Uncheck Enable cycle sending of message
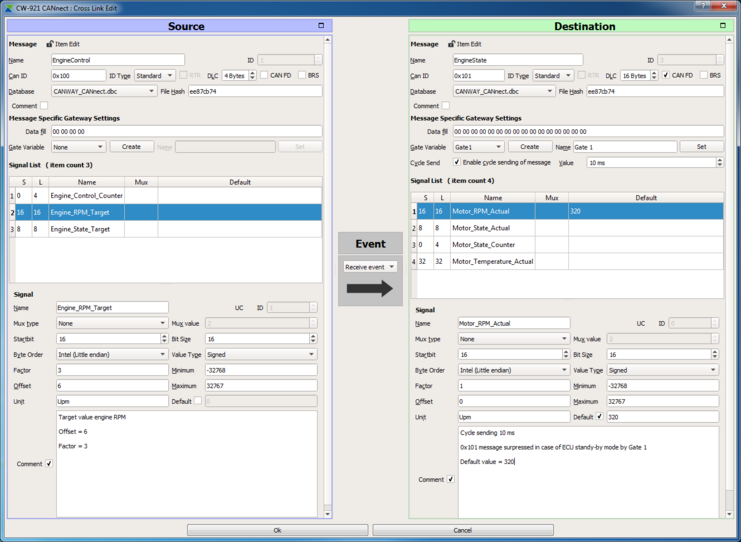 (x=457, y=162)
